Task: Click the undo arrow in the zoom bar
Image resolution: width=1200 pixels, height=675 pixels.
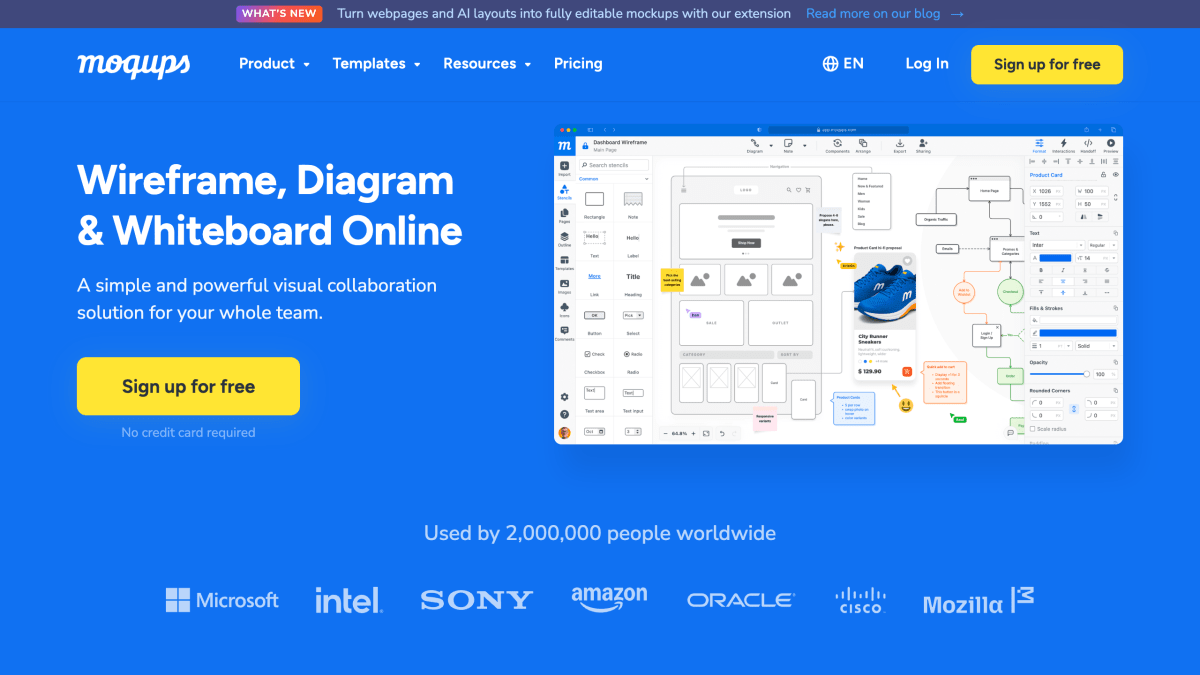Action: 722,433
